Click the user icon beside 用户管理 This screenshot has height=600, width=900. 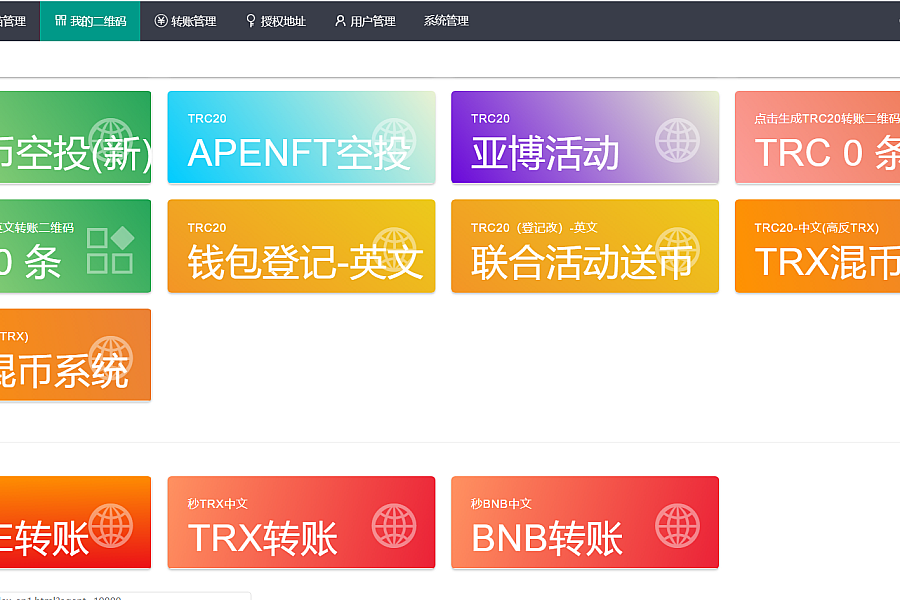(x=340, y=21)
